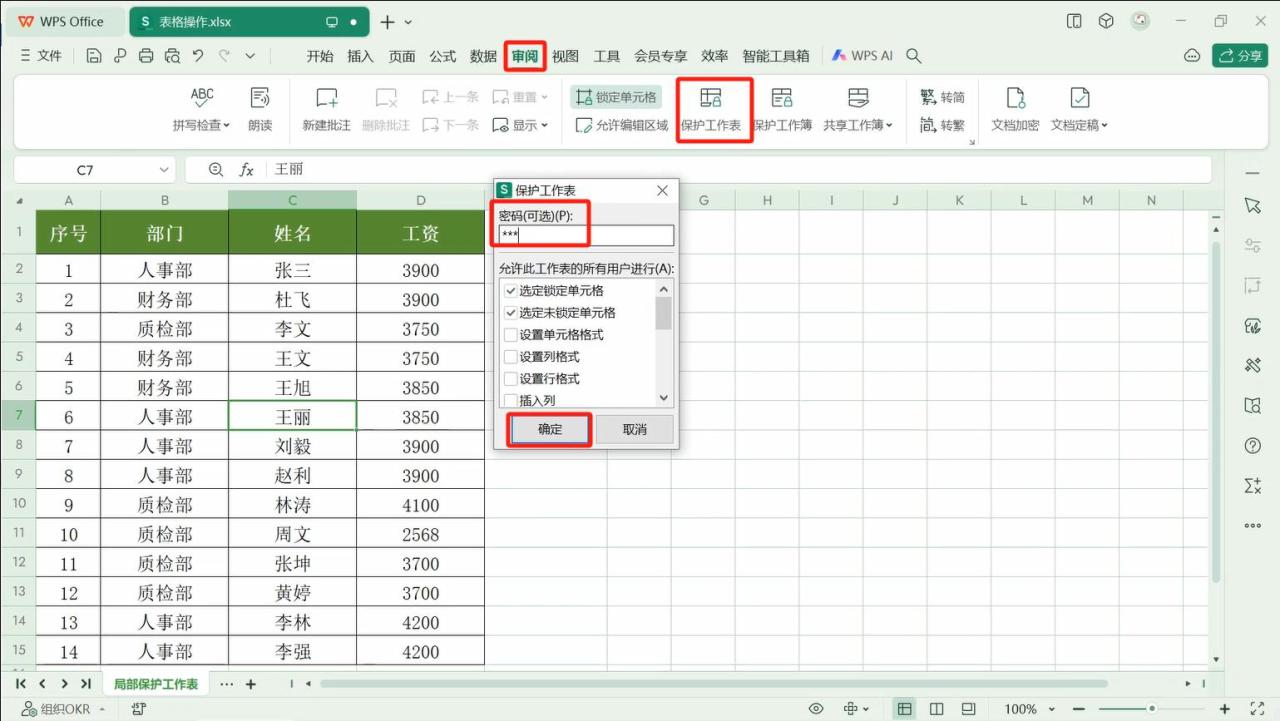Enable 设置列格式 checkbox
The width and height of the screenshot is (1280, 721).
point(511,357)
